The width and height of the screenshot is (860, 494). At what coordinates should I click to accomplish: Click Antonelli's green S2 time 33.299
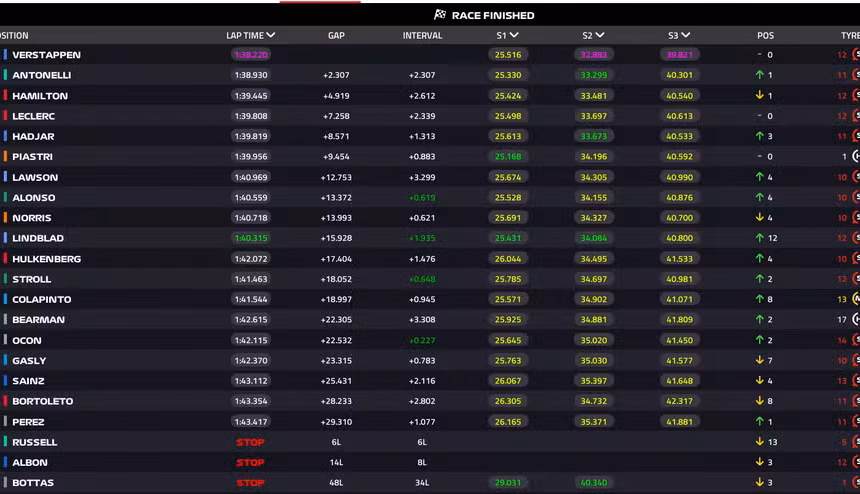(x=594, y=75)
